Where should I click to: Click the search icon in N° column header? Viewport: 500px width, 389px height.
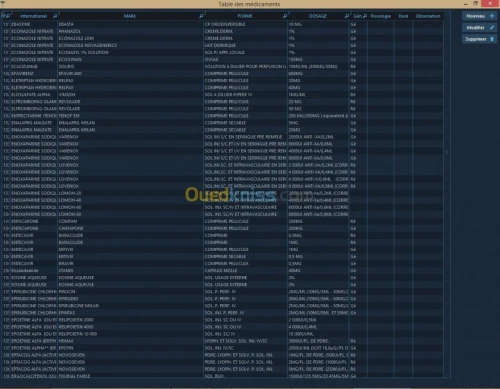pos(8,16)
